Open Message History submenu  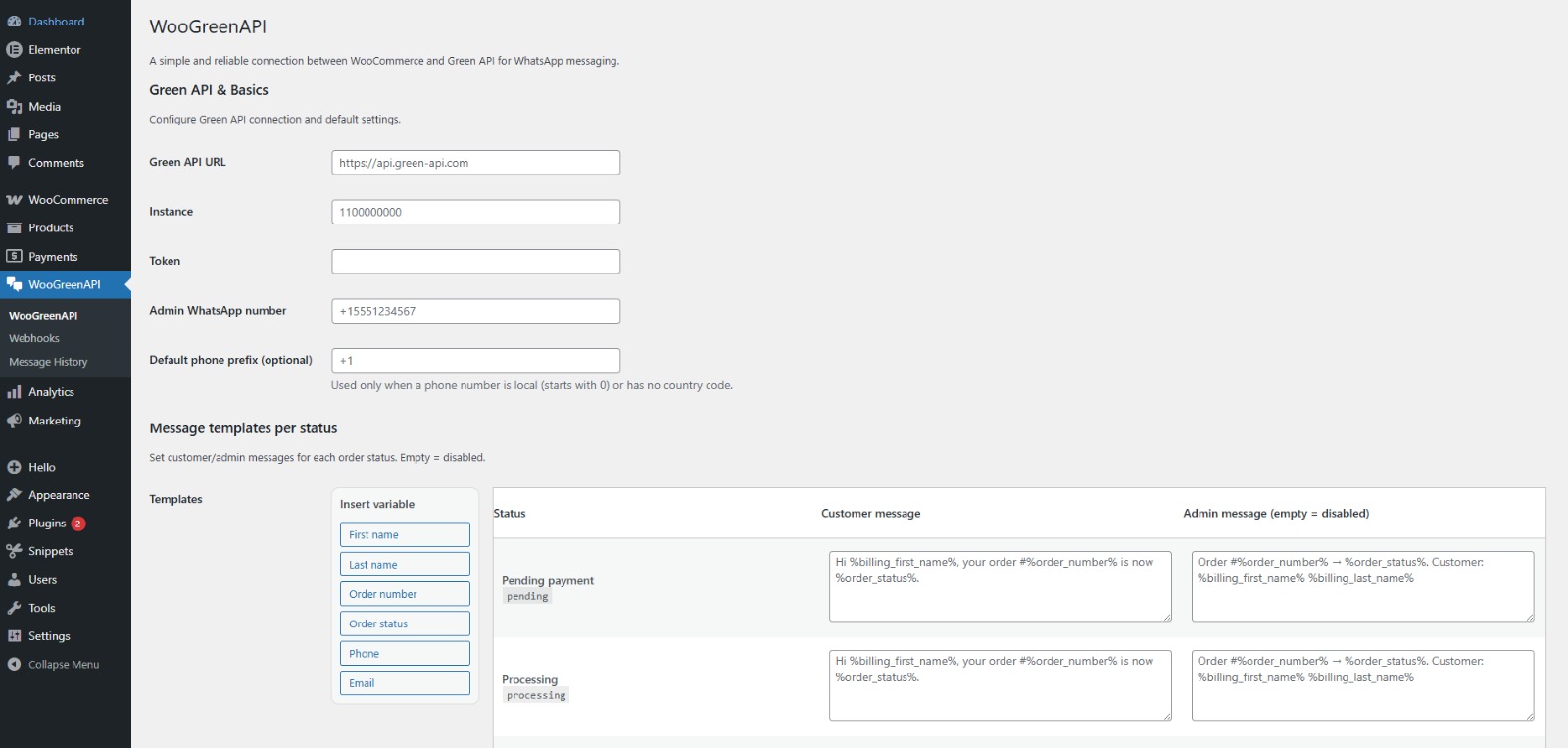tap(48, 362)
